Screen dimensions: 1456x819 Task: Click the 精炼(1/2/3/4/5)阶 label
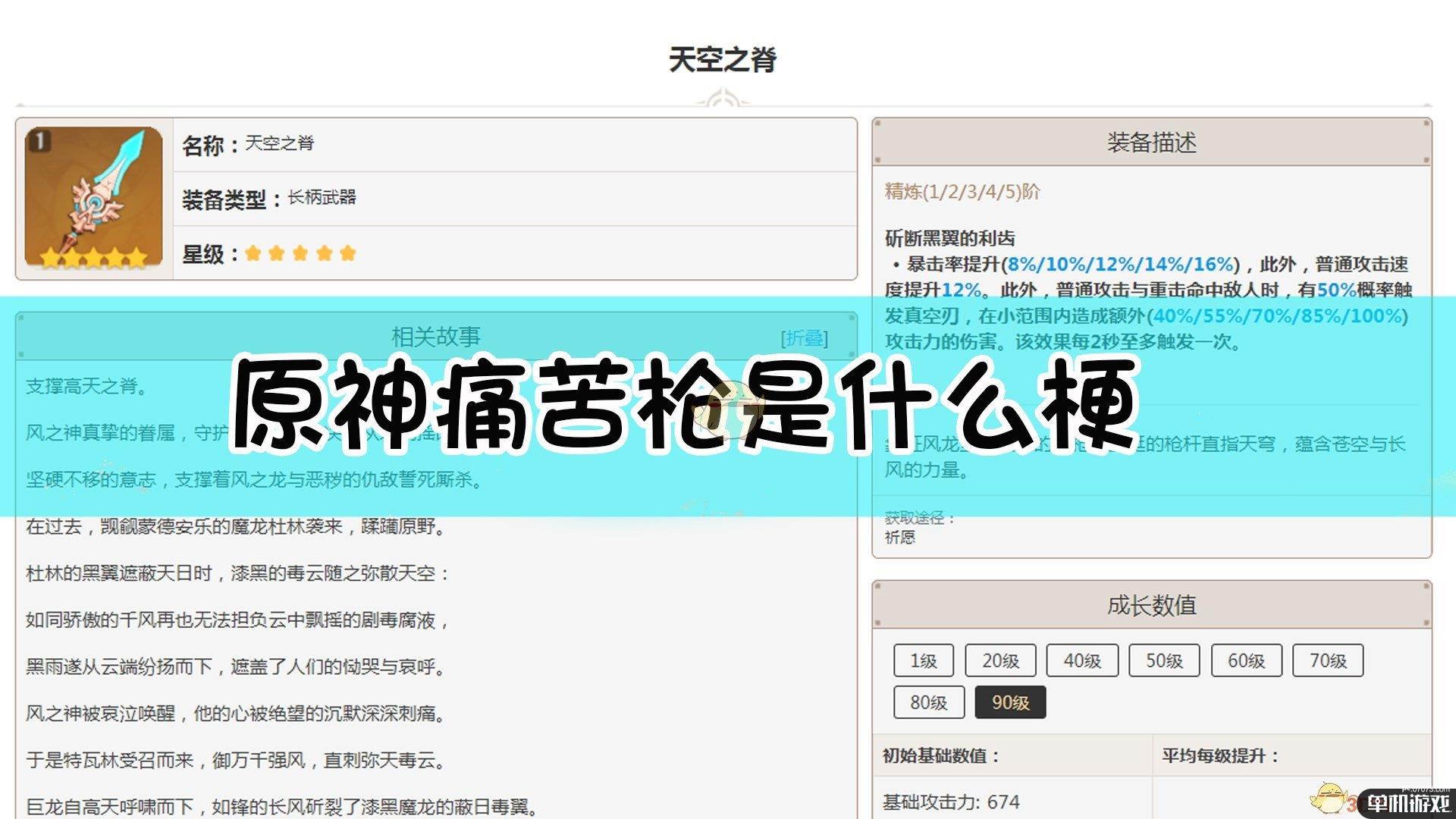[x=962, y=191]
